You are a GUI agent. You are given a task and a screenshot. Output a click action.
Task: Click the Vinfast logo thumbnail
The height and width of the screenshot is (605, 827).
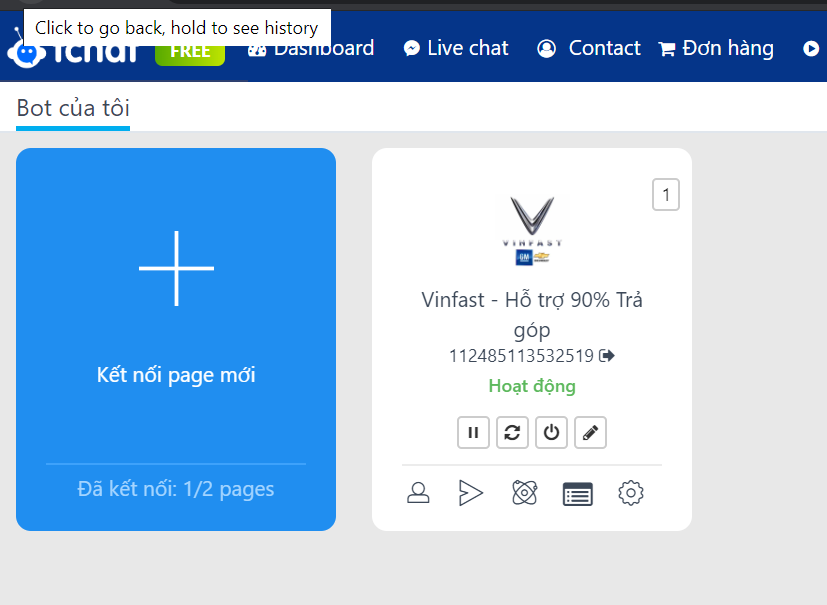click(532, 231)
